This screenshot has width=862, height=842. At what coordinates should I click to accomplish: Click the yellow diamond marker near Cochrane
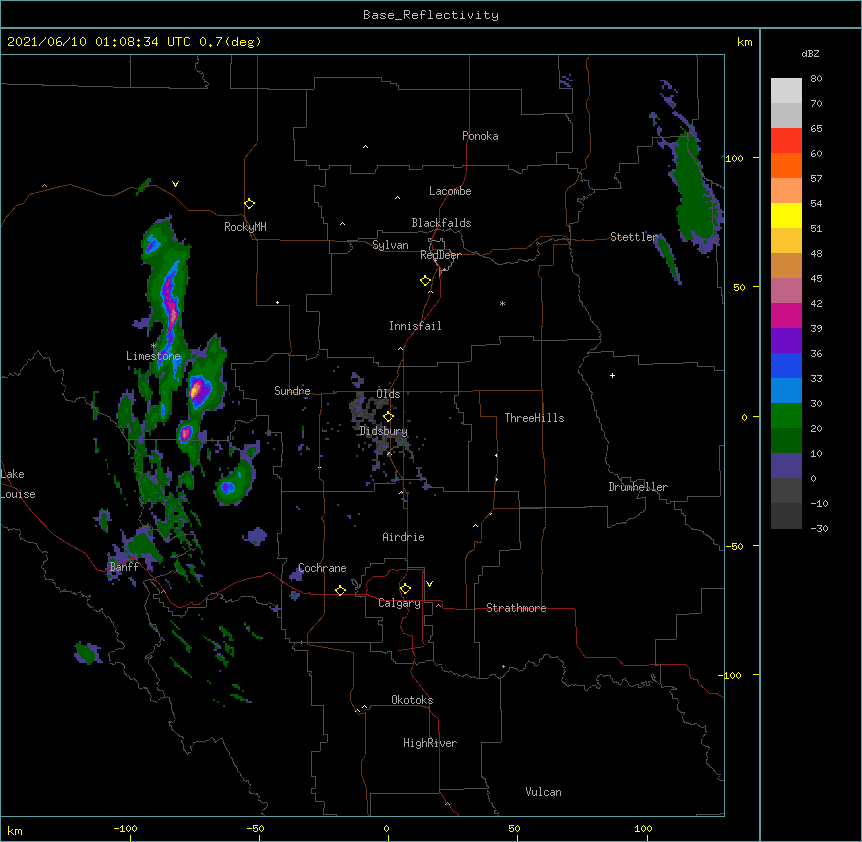340,590
